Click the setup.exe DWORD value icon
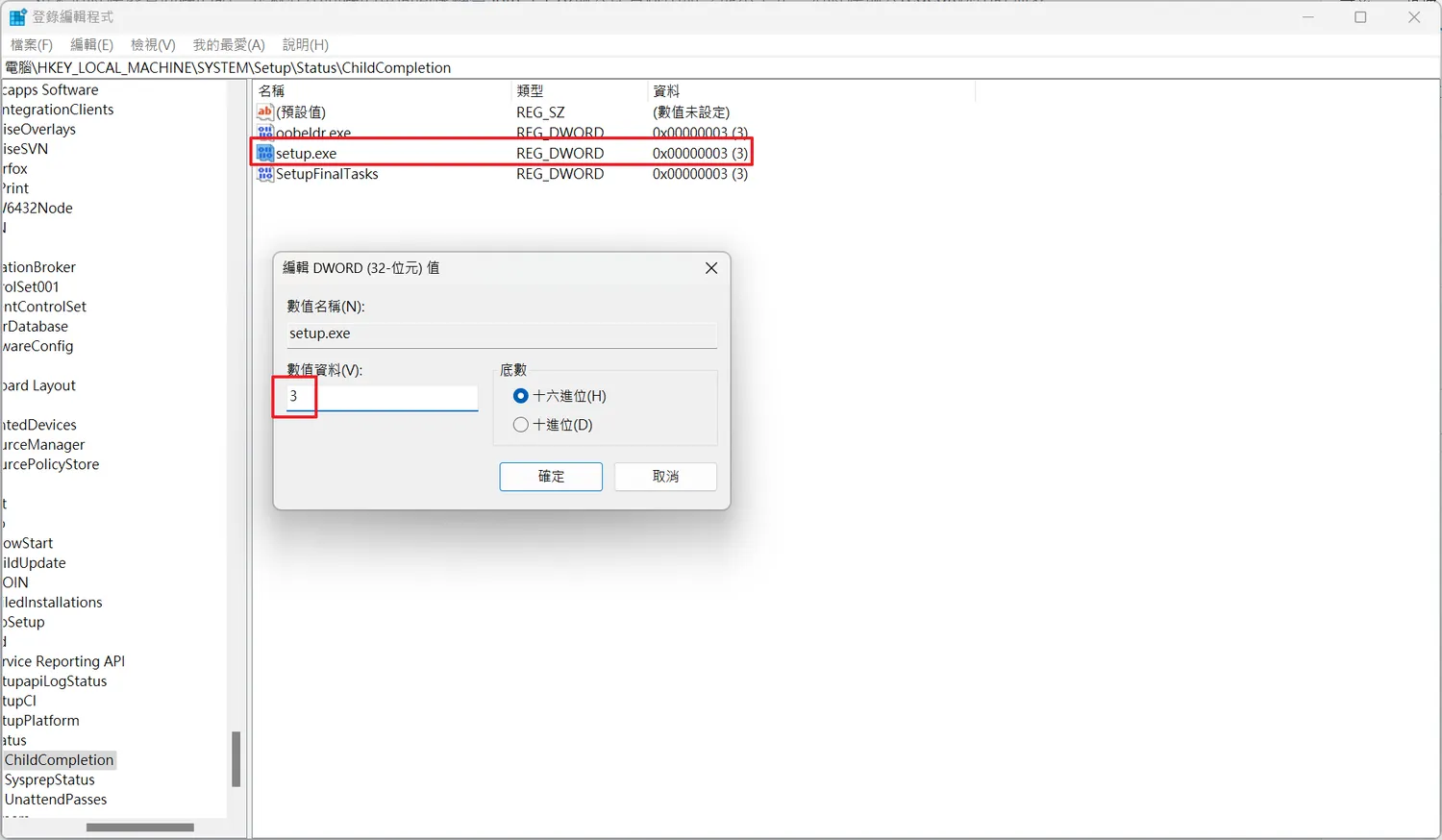The height and width of the screenshot is (840, 1442). click(265, 154)
